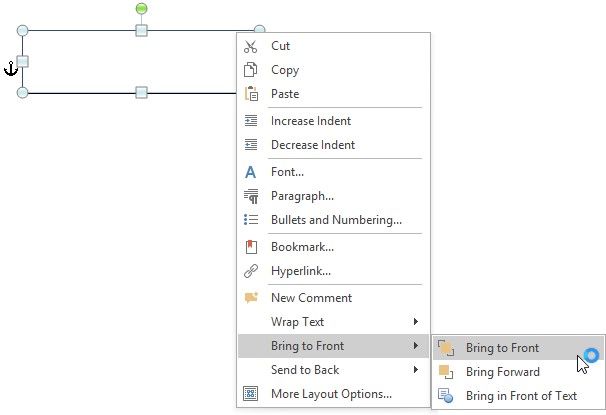The width and height of the screenshot is (606, 415).
Task: Choose Paragraph... from the context menu
Action: tap(302, 196)
